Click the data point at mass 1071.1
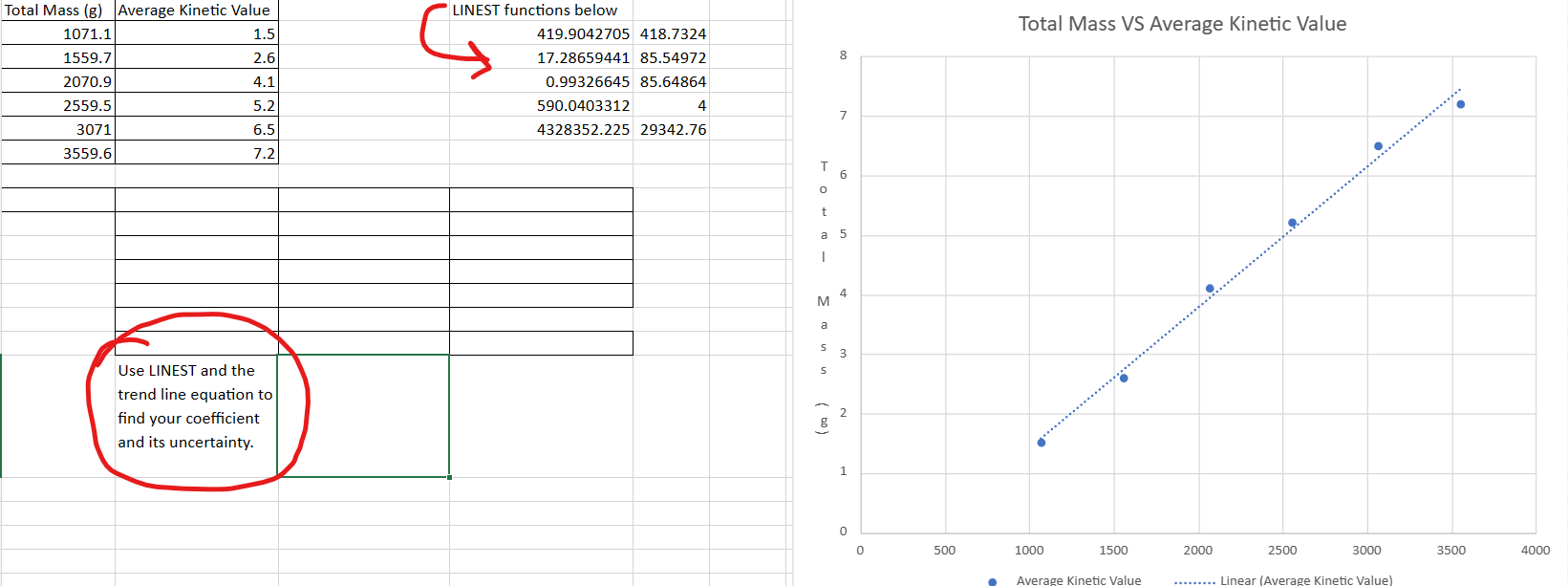Image resolution: width=1568 pixels, height=586 pixels. point(1042,443)
